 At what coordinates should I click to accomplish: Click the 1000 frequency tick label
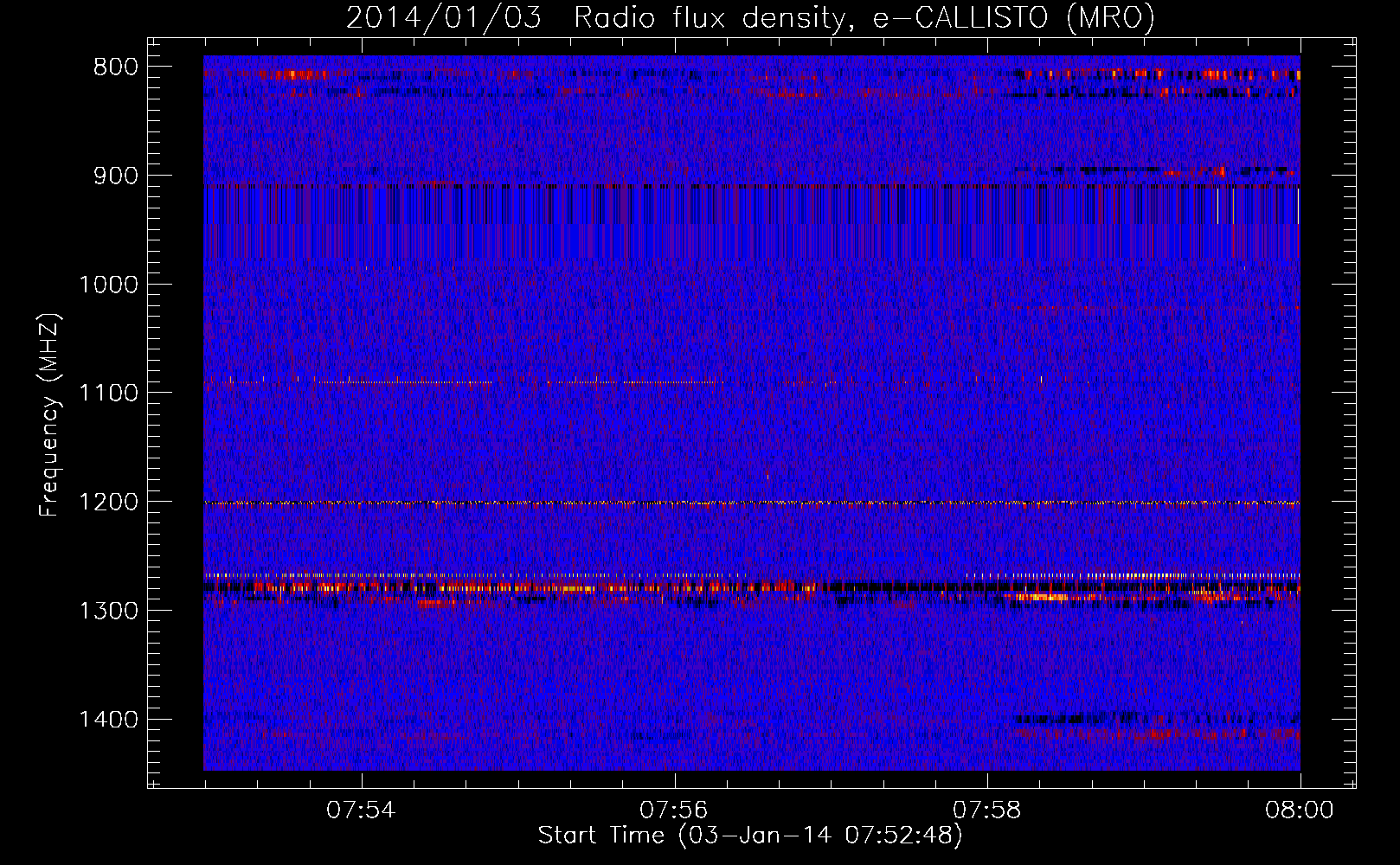pyautogui.click(x=108, y=285)
